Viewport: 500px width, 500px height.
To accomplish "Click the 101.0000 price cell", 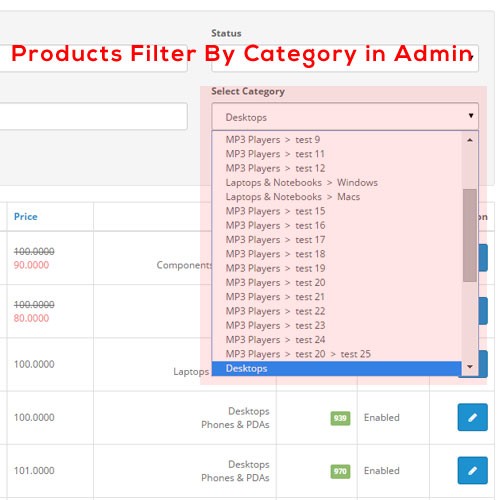I will click(34, 471).
